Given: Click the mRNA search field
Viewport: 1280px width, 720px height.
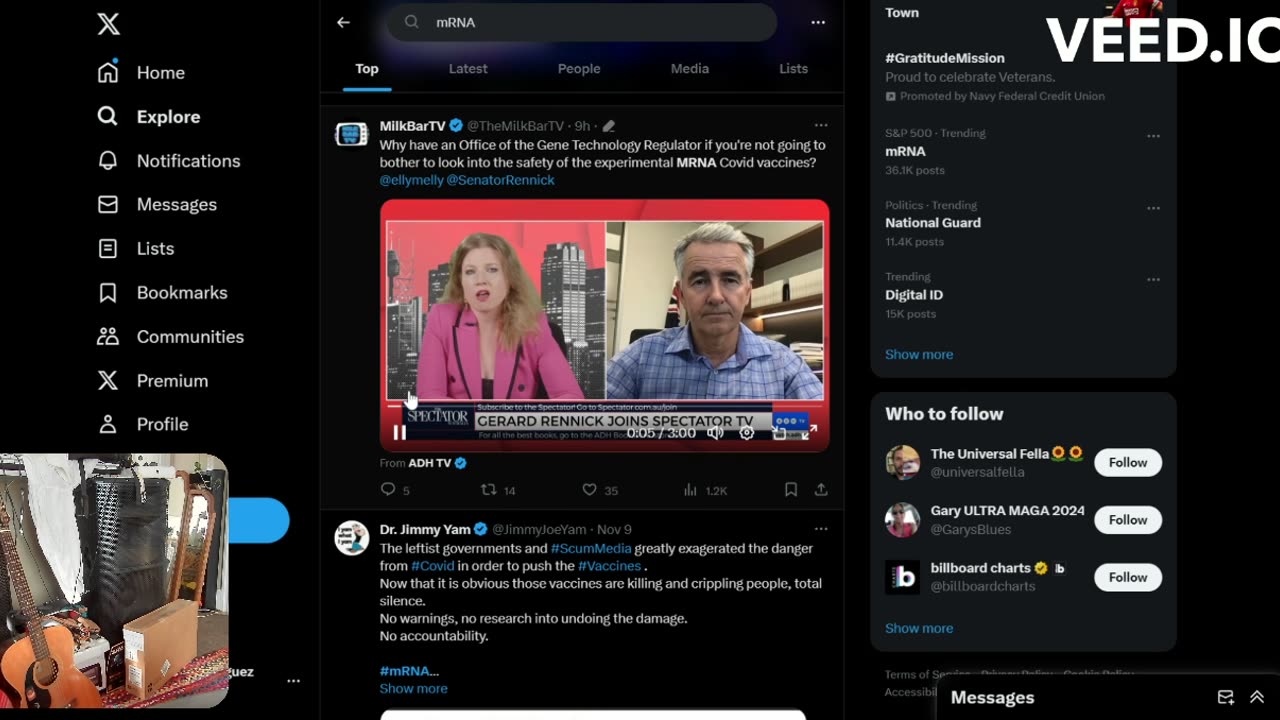Looking at the screenshot, I should coord(582,22).
